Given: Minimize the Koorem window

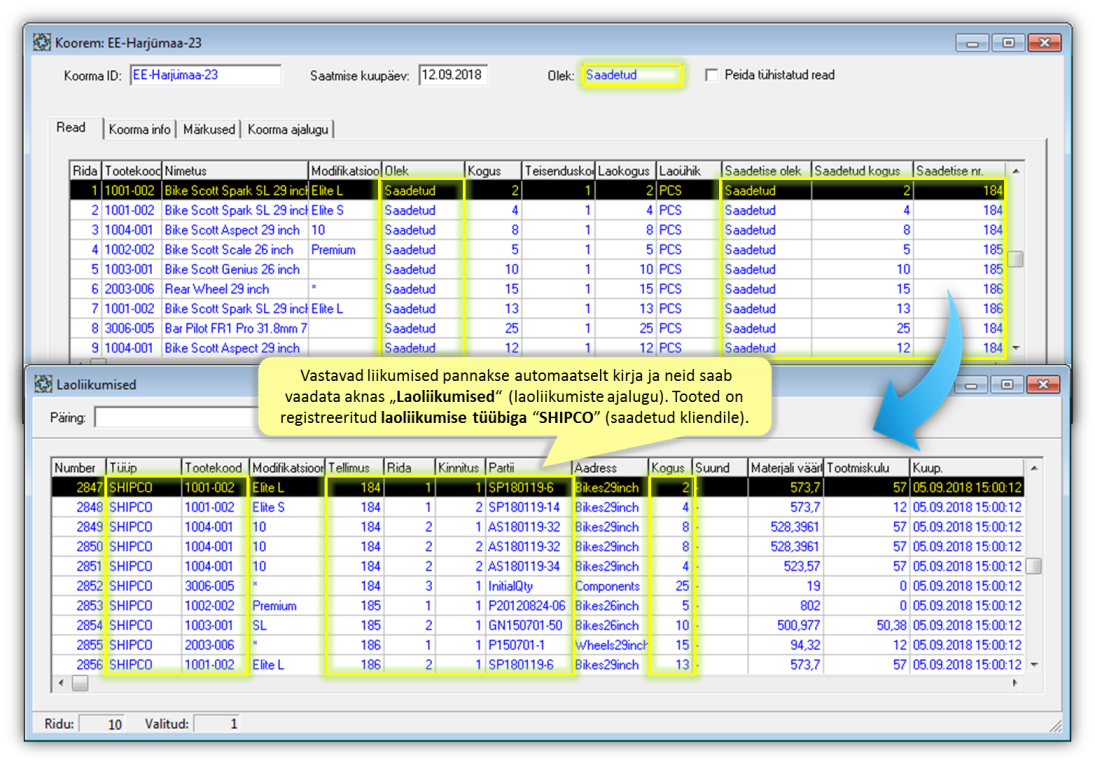Looking at the screenshot, I should (972, 43).
